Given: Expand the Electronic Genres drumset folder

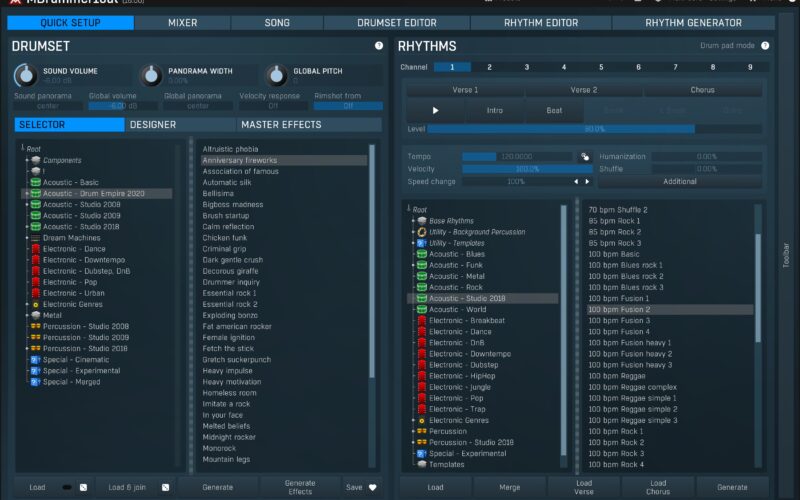Looking at the screenshot, I should pyautogui.click(x=25, y=304).
